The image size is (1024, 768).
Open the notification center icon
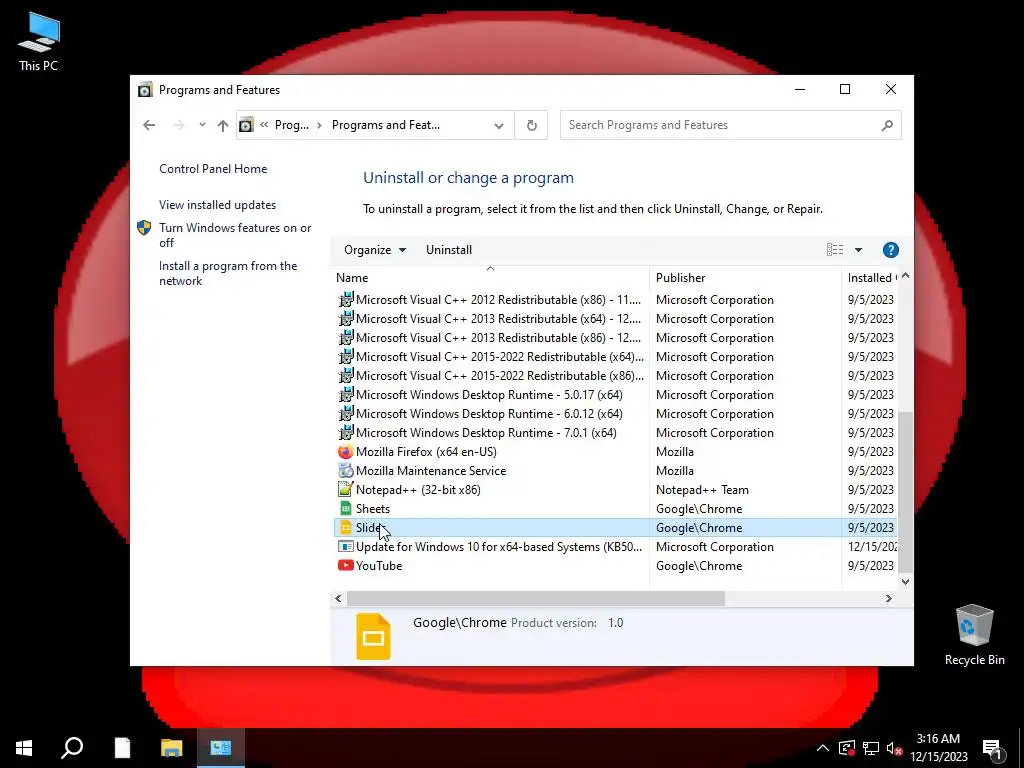click(x=992, y=748)
